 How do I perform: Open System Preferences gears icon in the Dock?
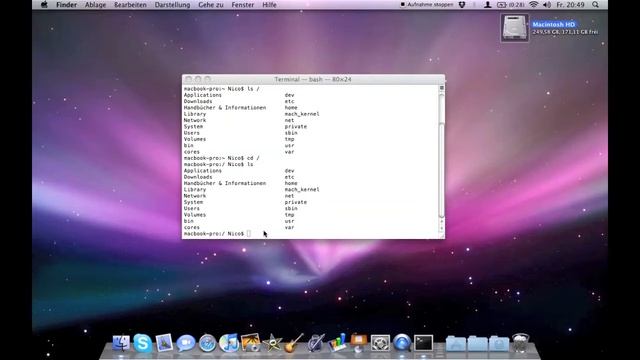(x=380, y=343)
